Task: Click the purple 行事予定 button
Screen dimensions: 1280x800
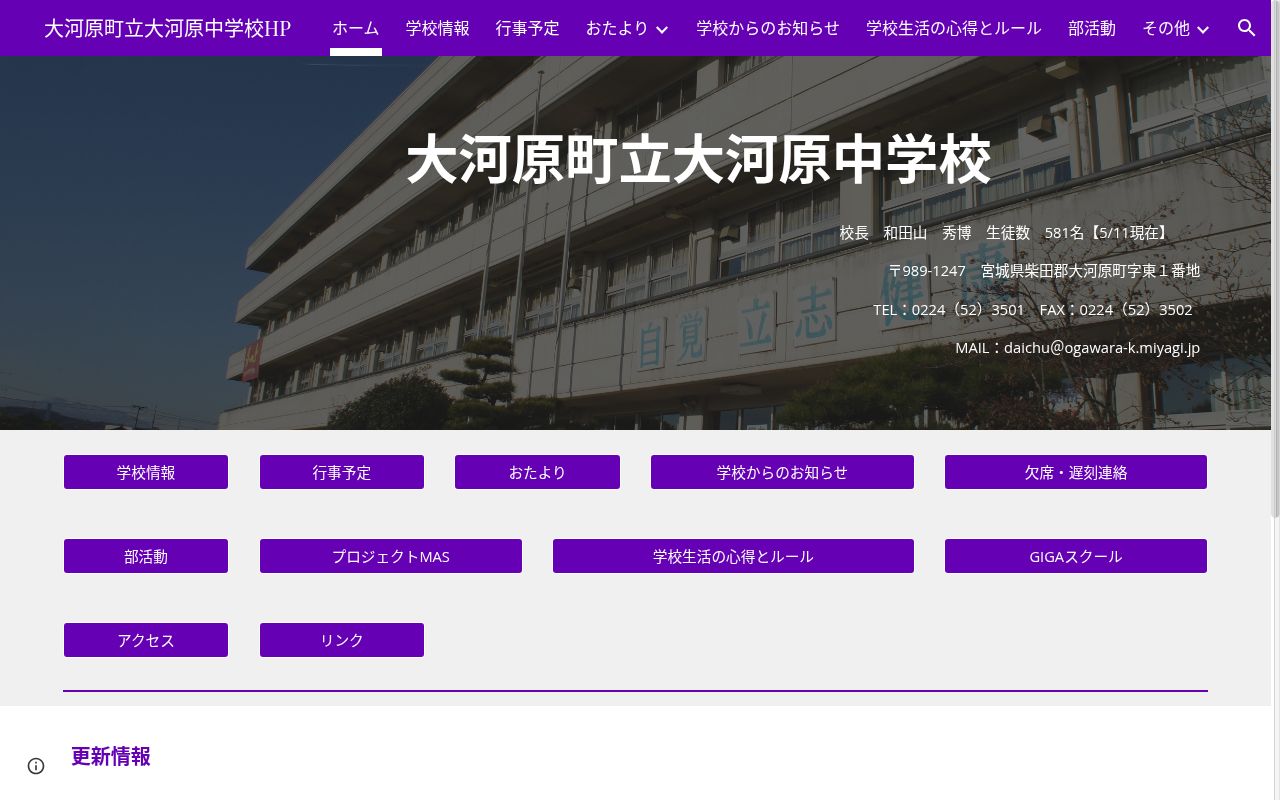Action: [x=342, y=472]
